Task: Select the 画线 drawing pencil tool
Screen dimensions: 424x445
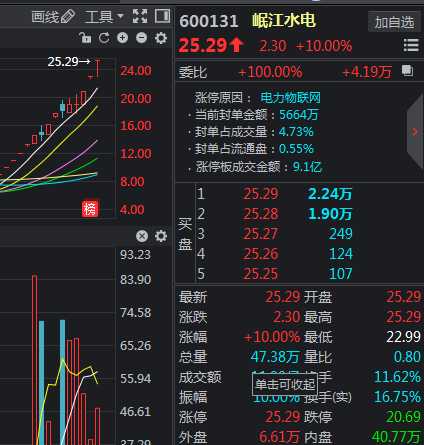Action: tap(53, 16)
